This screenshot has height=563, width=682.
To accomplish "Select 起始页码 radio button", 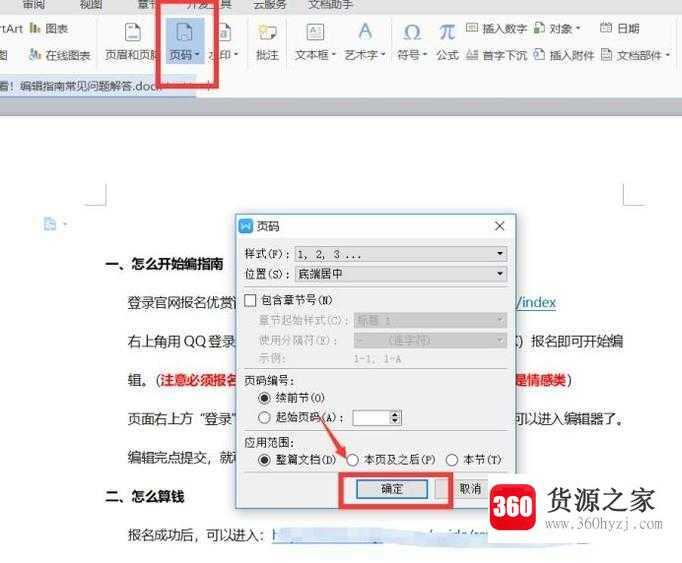I will [264, 418].
